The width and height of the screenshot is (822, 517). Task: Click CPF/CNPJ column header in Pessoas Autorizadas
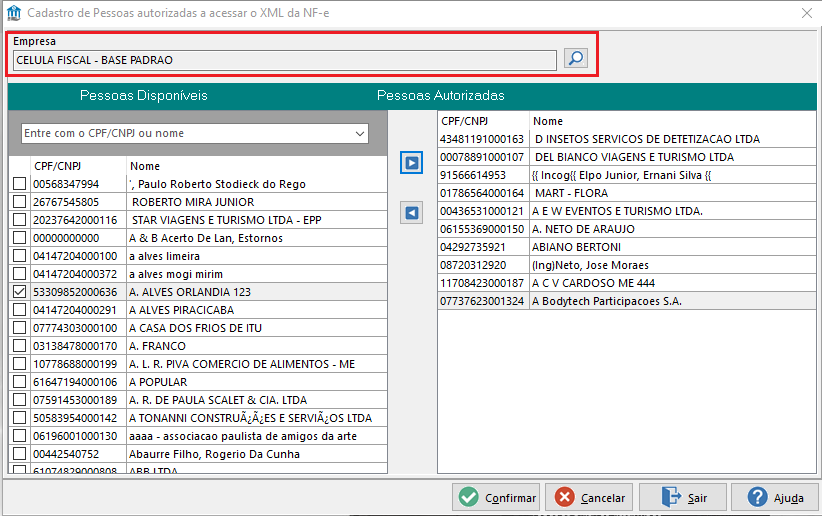pyautogui.click(x=464, y=121)
